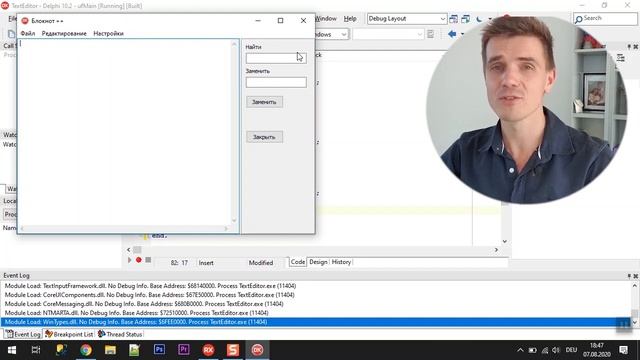Switch to the Breakpoint List tab

pyautogui.click(x=69, y=334)
